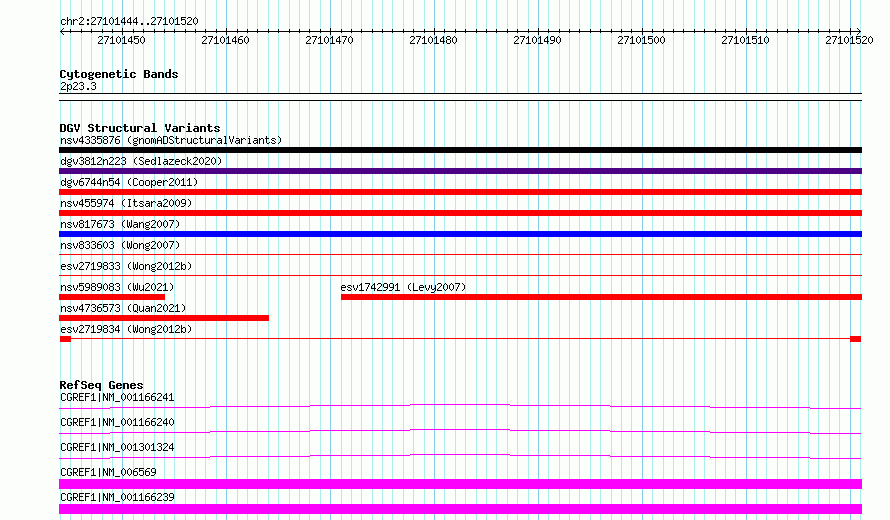This screenshot has height=520, width=890.
Task: Click the red nsv4736573 variant bar
Action: (x=164, y=318)
